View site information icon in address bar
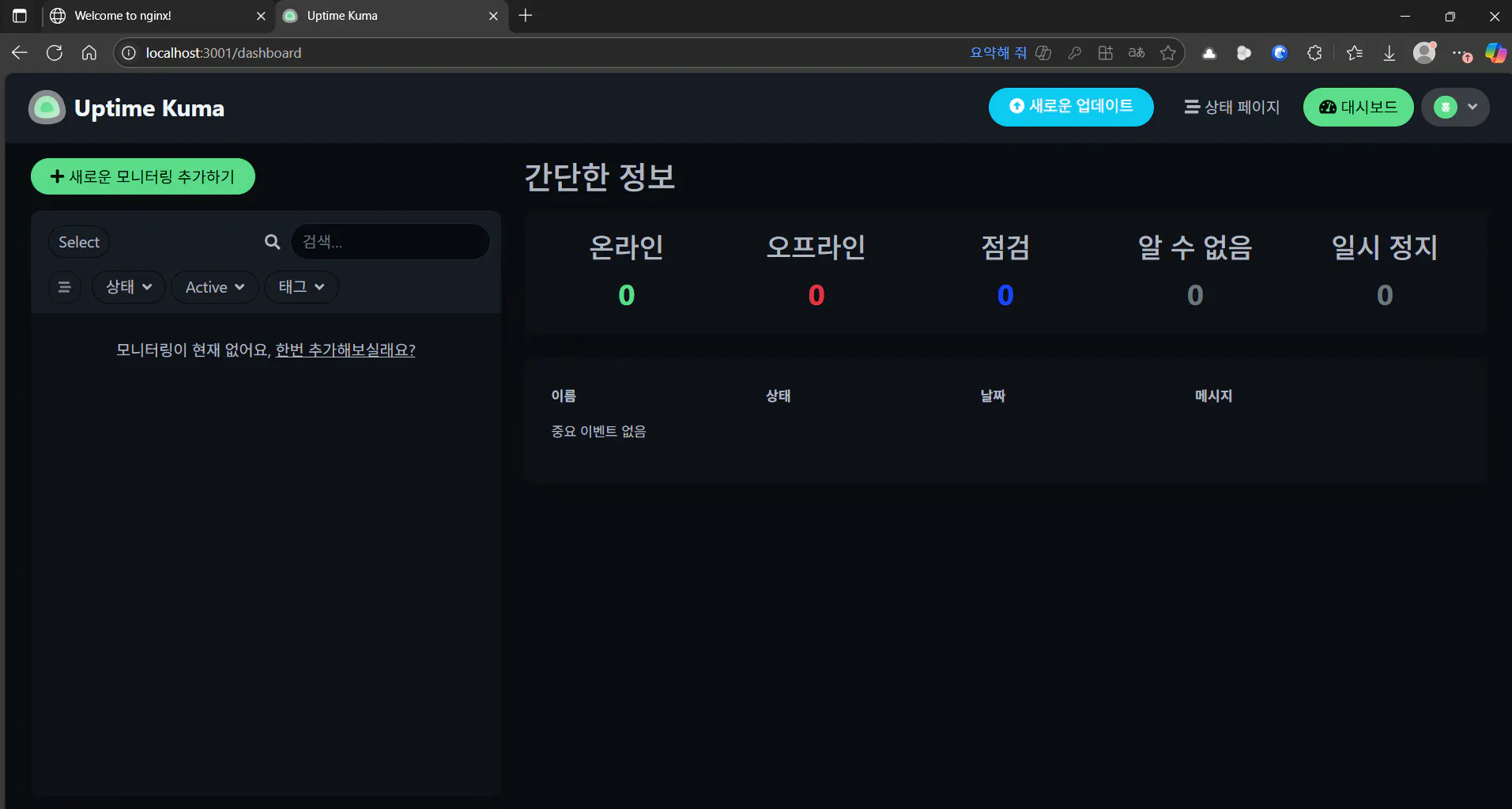 coord(129,53)
